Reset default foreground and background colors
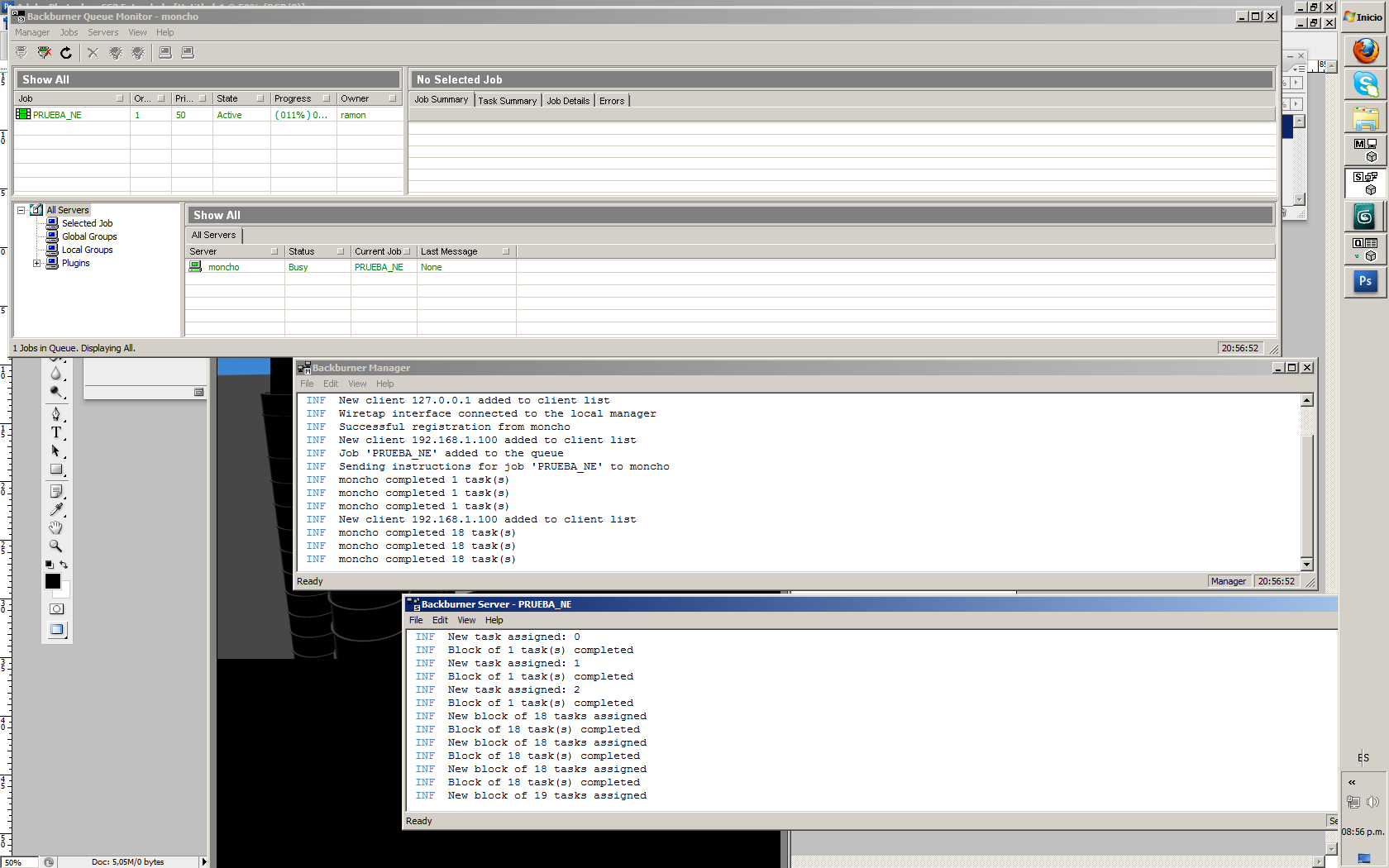This screenshot has height=868, width=1389. click(49, 565)
